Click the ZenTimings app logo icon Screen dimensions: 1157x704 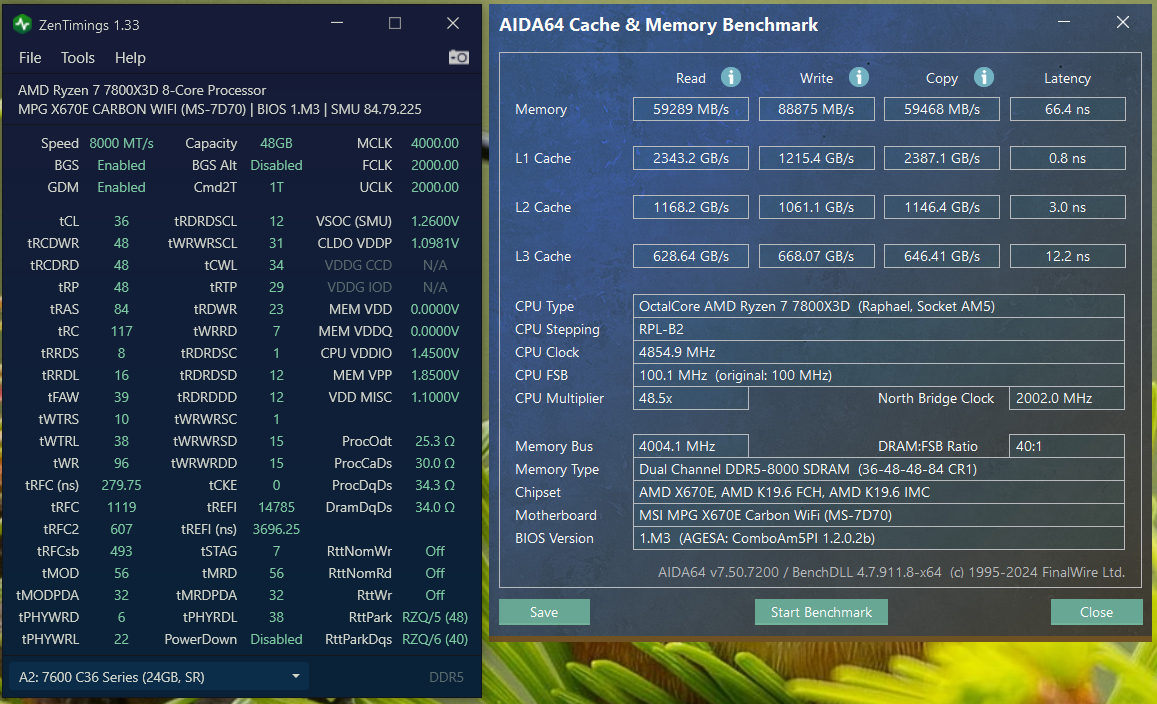tap(22, 24)
